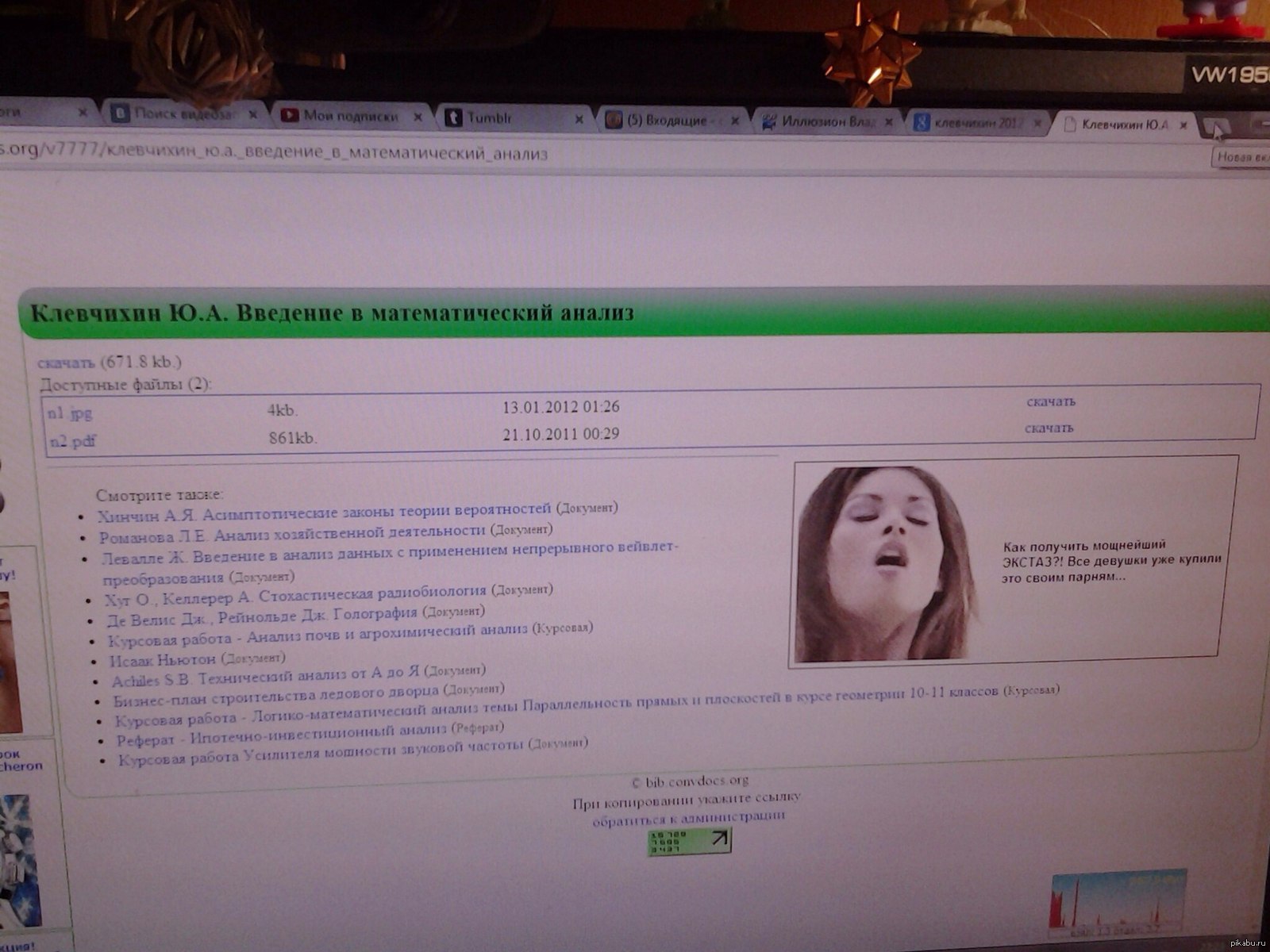Open the n1.jpg file link
Viewport: 1270px width, 952px height.
pyautogui.click(x=70, y=413)
